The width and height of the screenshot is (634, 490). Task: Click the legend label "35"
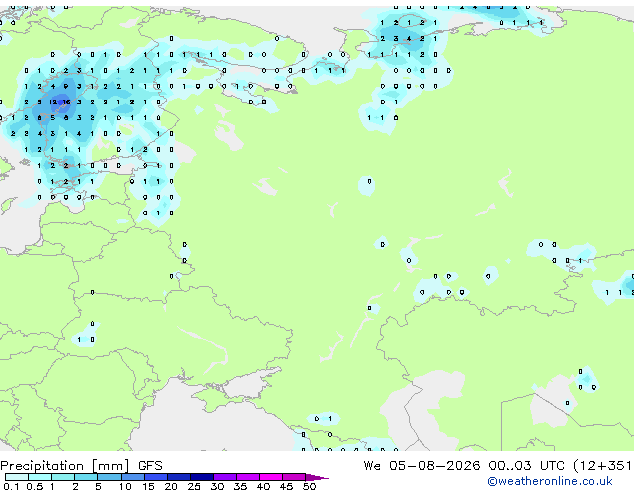pyautogui.click(x=240, y=486)
